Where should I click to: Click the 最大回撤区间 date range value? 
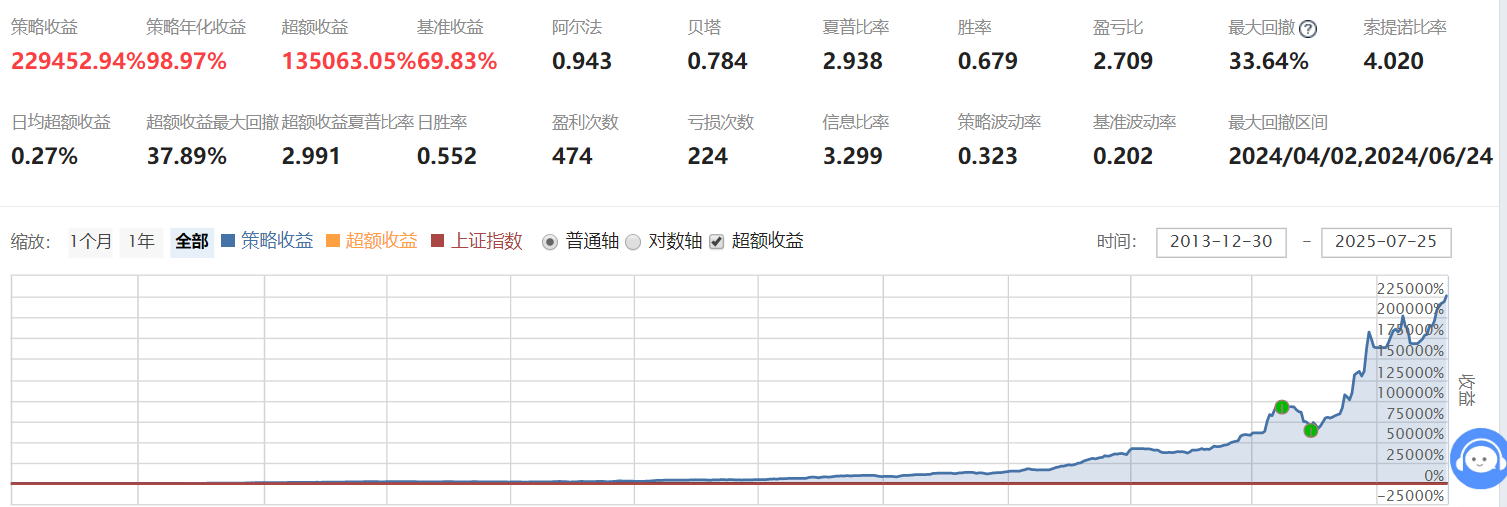coord(1360,156)
